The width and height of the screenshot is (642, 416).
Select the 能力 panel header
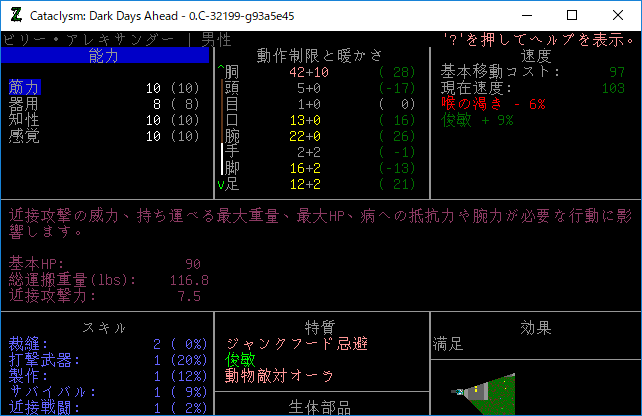pos(104,56)
